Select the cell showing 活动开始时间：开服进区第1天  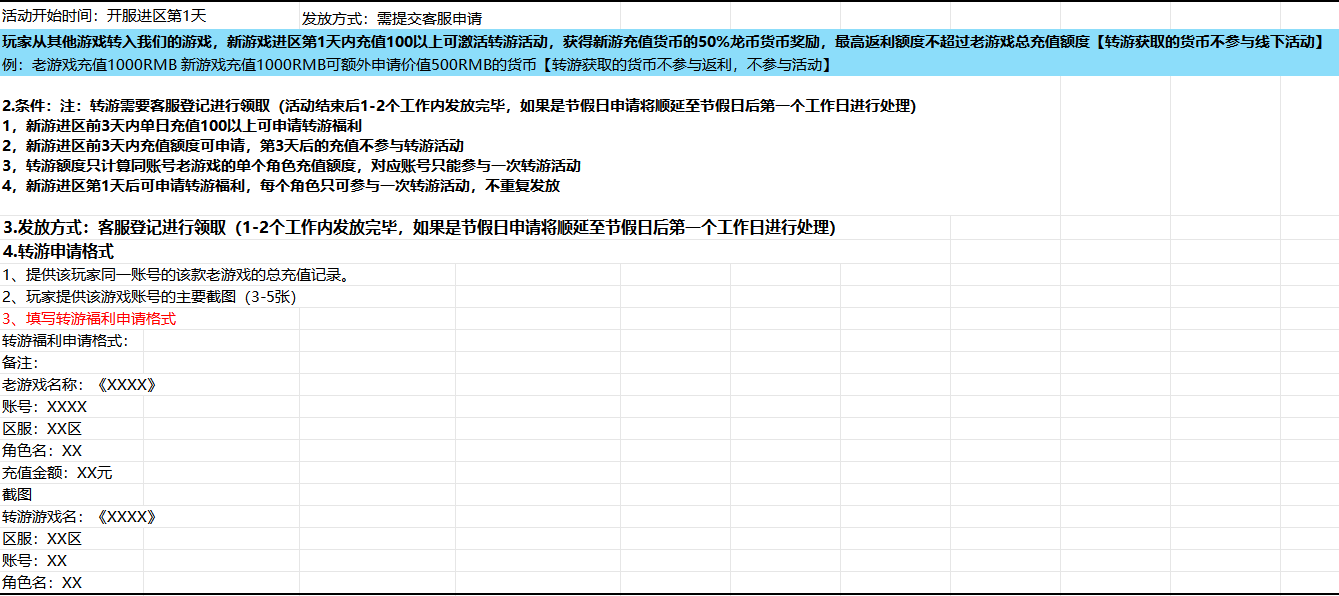(x=104, y=17)
